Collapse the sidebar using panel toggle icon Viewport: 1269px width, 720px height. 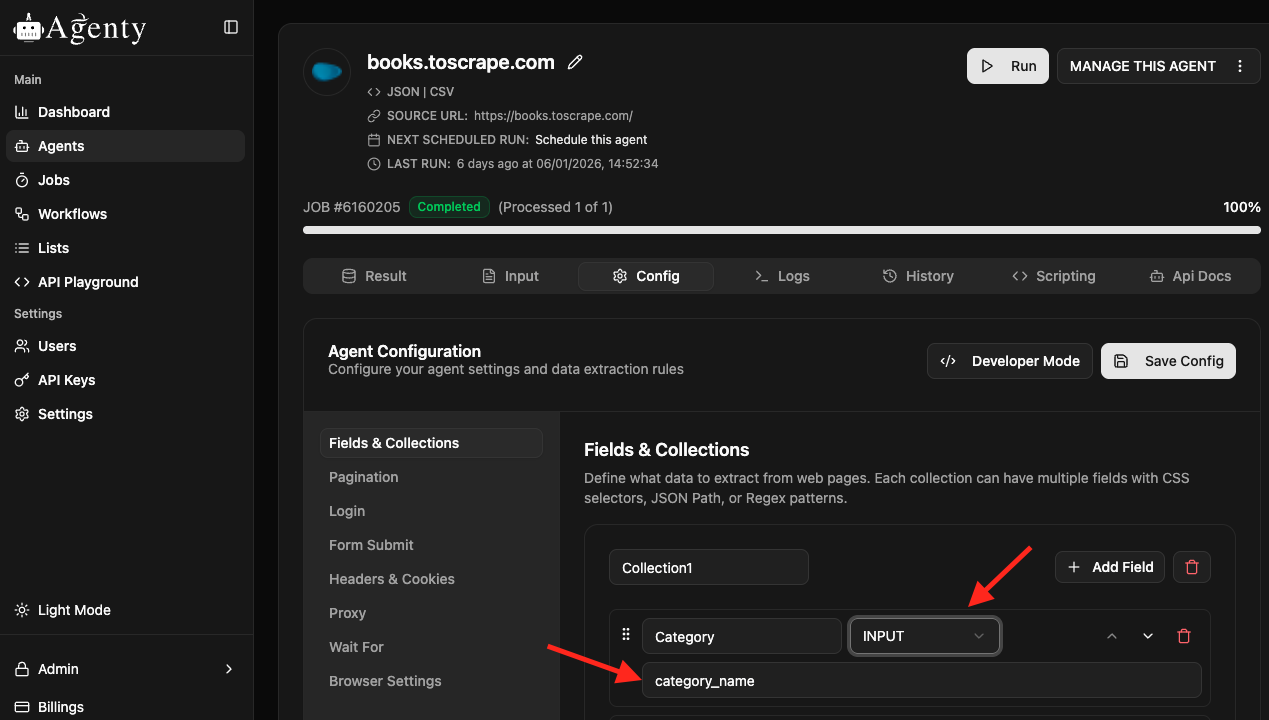tap(231, 27)
